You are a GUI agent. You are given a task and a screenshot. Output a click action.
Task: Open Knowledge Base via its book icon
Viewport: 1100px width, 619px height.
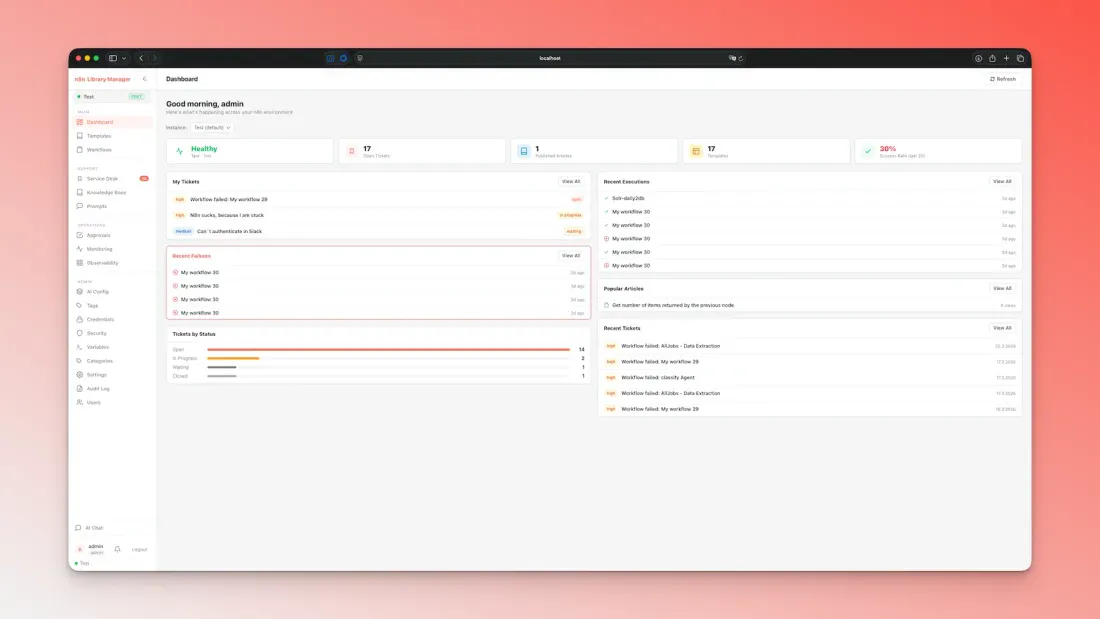point(79,192)
